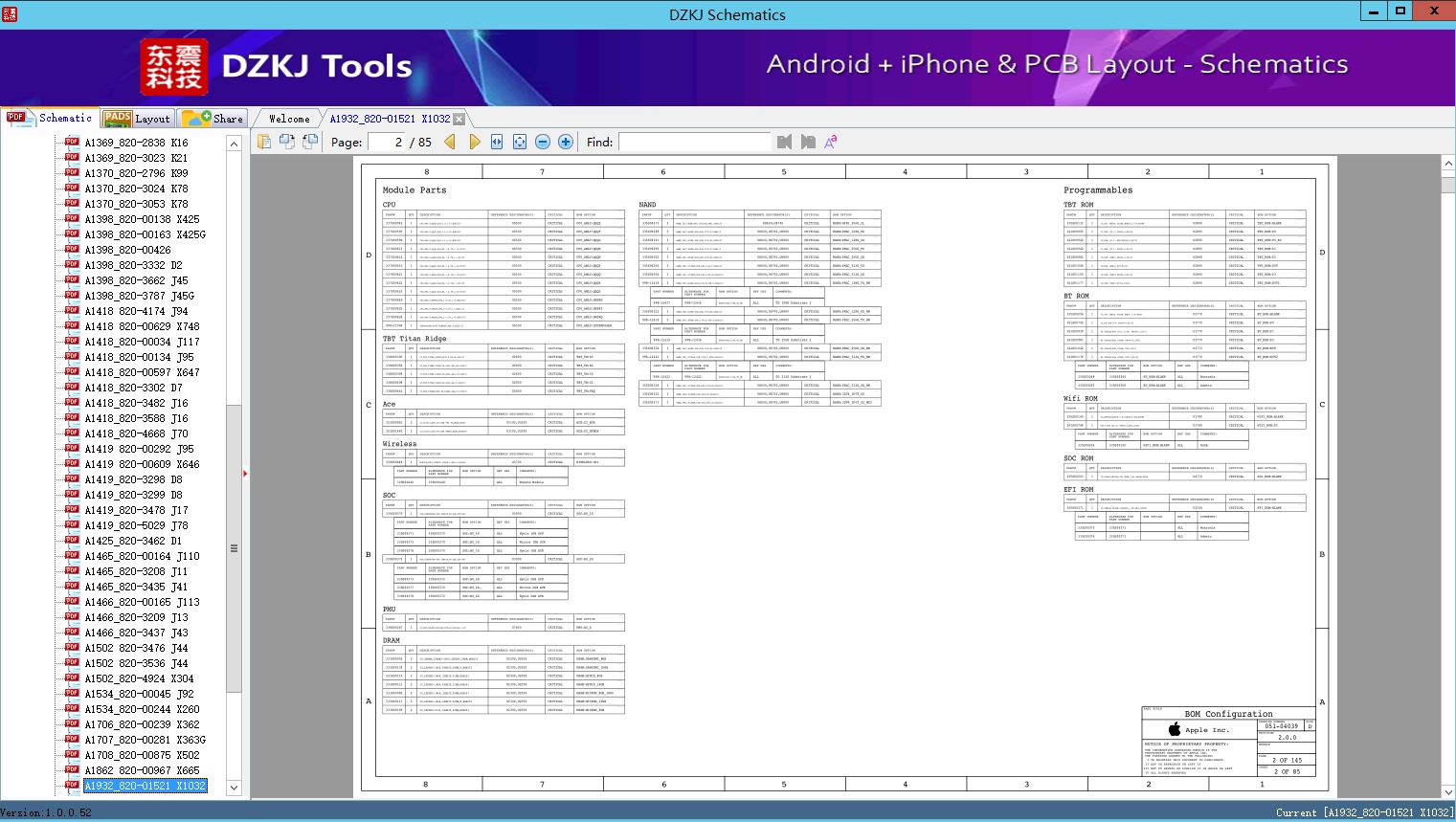Select A1418_820-00629 X748 file
Image resolution: width=1456 pixels, height=822 pixels.
tap(142, 326)
